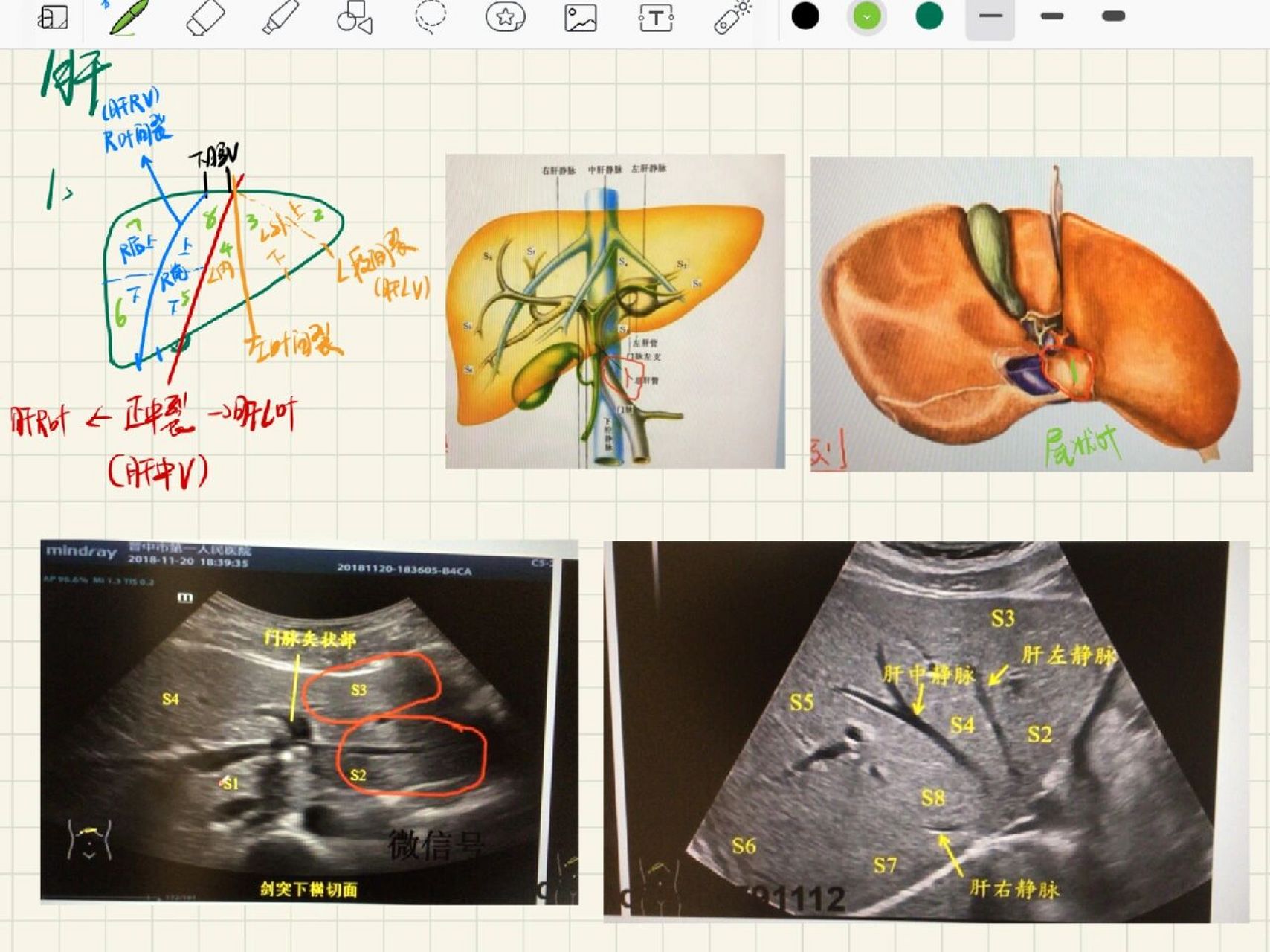The image size is (1270, 952).
Task: Click the Insert Image tool
Action: [581, 18]
